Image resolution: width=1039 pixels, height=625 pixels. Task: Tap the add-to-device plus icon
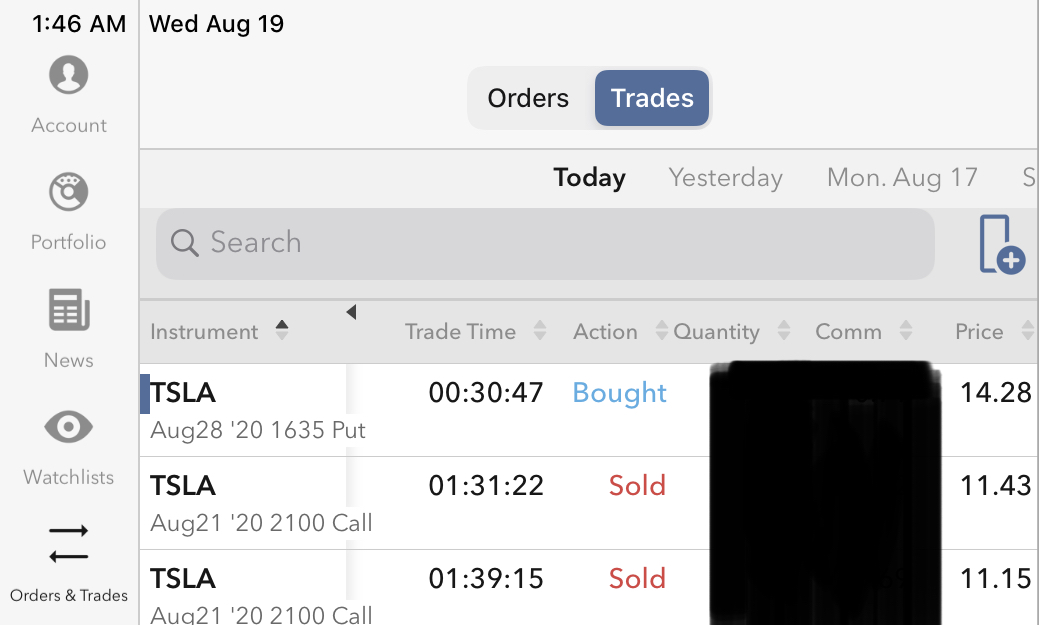pyautogui.click(x=1001, y=244)
